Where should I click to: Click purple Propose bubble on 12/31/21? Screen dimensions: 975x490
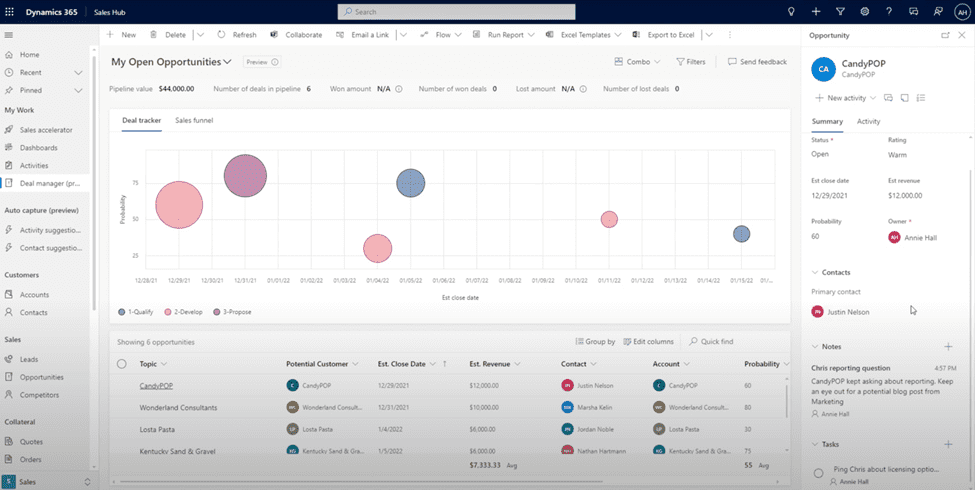click(245, 175)
